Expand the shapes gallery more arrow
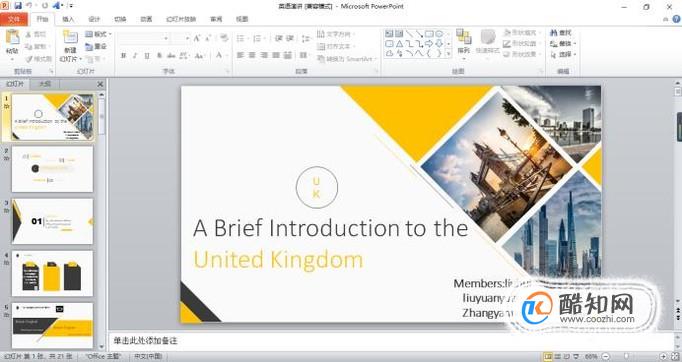The image size is (682, 362). (448, 54)
